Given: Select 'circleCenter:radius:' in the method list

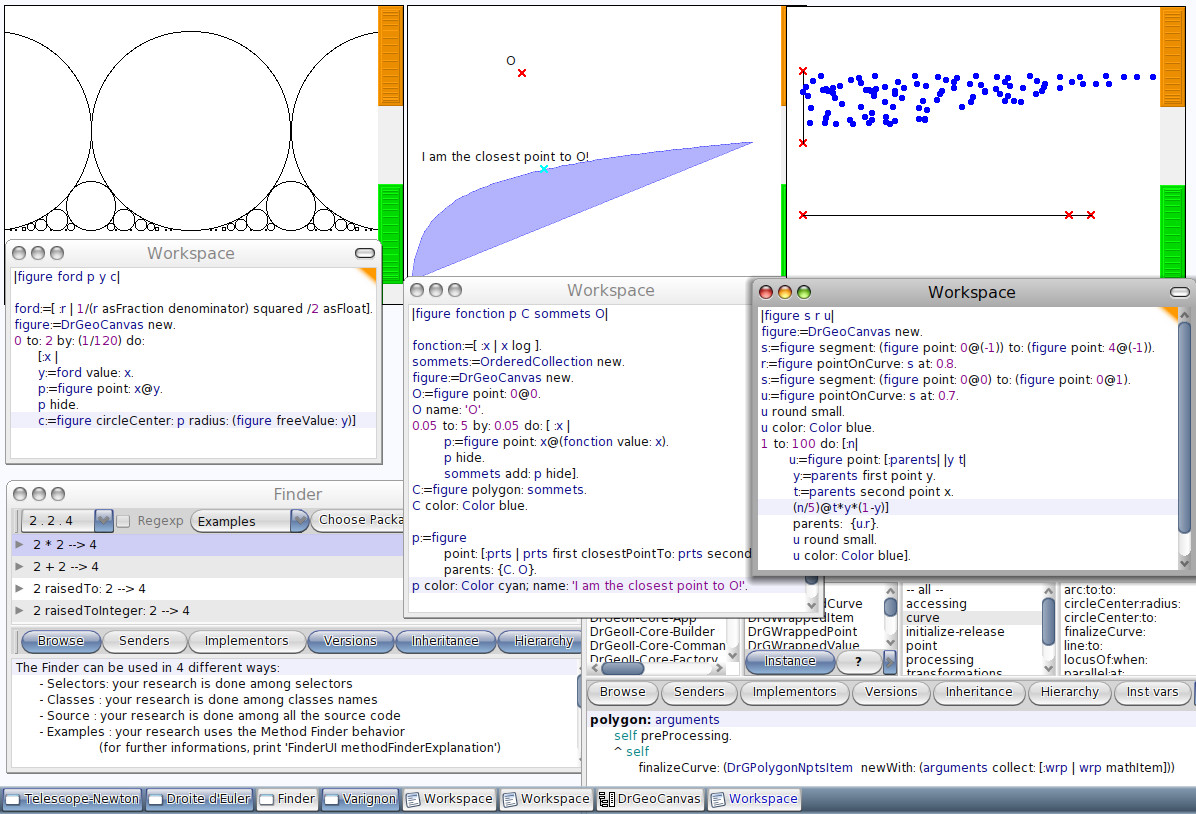Looking at the screenshot, I should 1122,604.
